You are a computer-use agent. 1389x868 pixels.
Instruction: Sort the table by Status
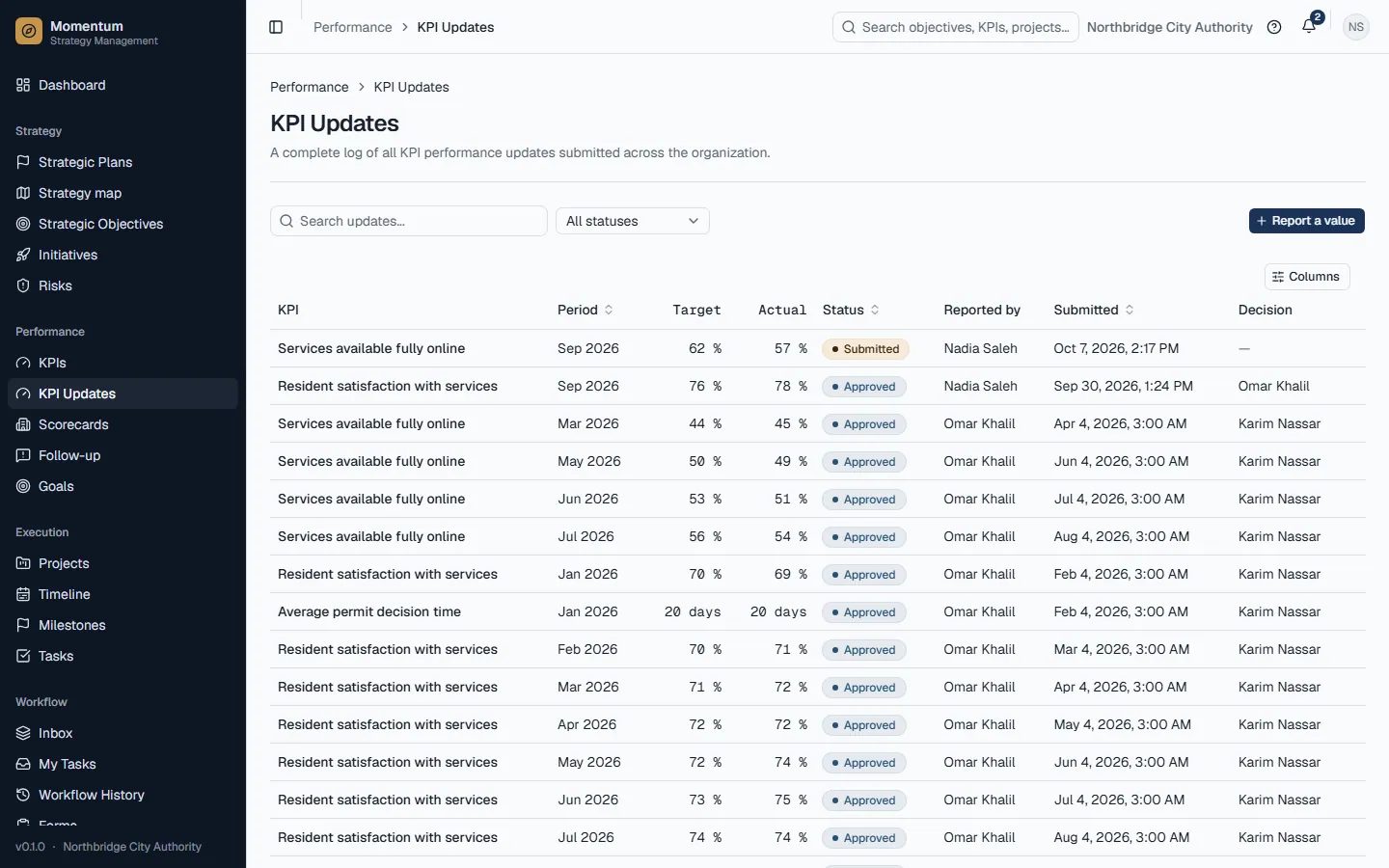(852, 310)
